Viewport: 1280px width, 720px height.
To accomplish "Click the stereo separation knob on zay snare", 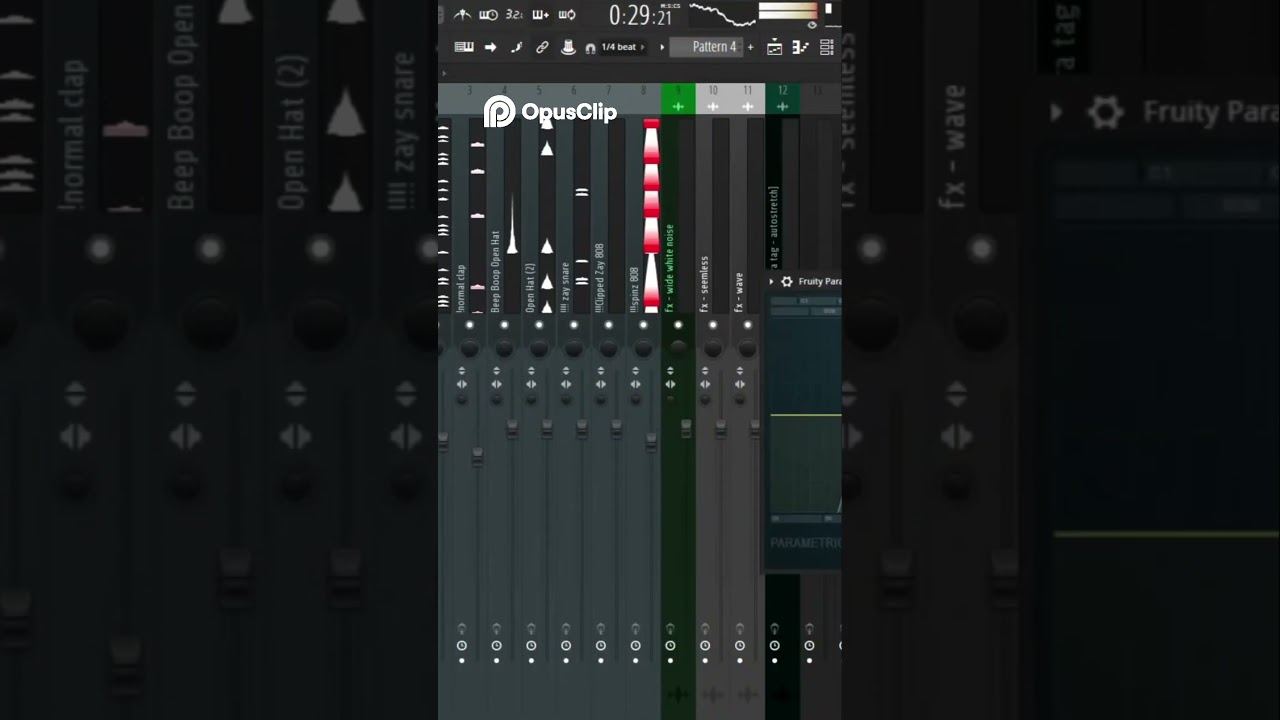I will click(566, 400).
